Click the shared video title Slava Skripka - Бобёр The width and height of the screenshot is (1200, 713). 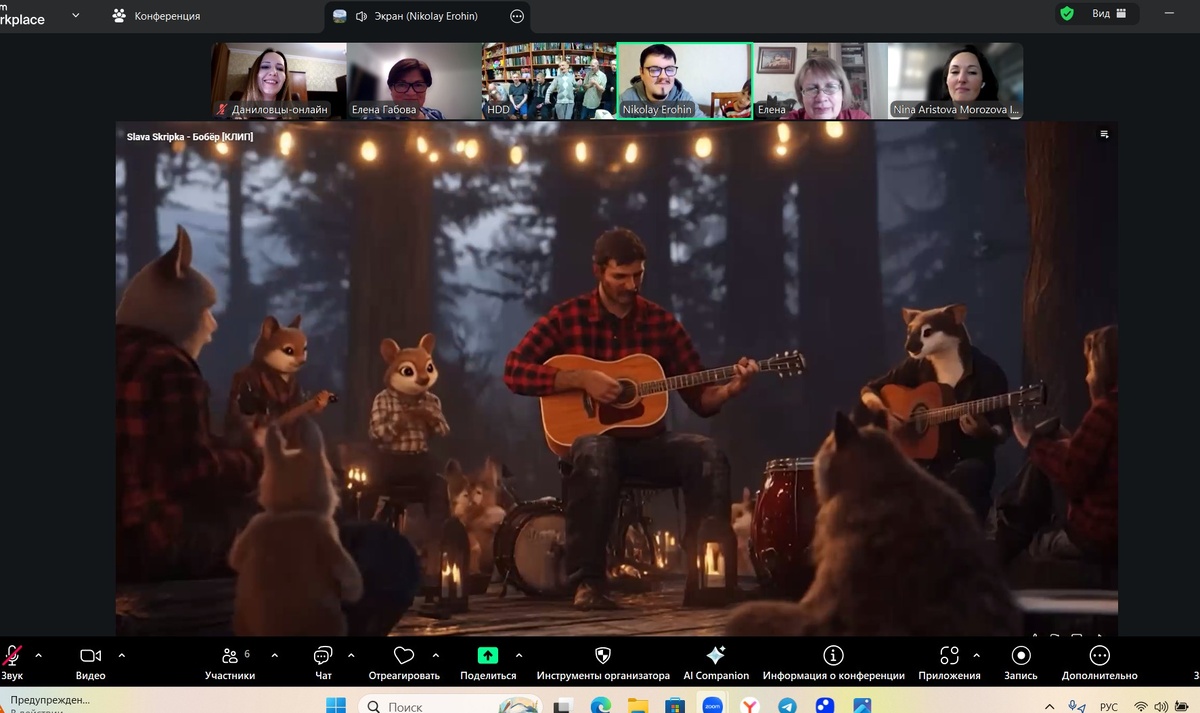[190, 137]
